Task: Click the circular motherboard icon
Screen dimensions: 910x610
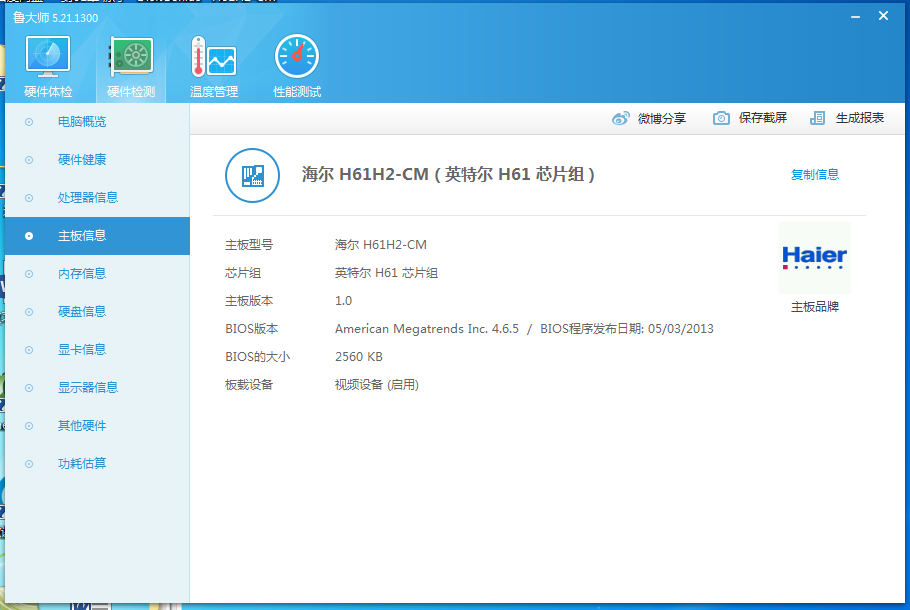Action: 252,175
